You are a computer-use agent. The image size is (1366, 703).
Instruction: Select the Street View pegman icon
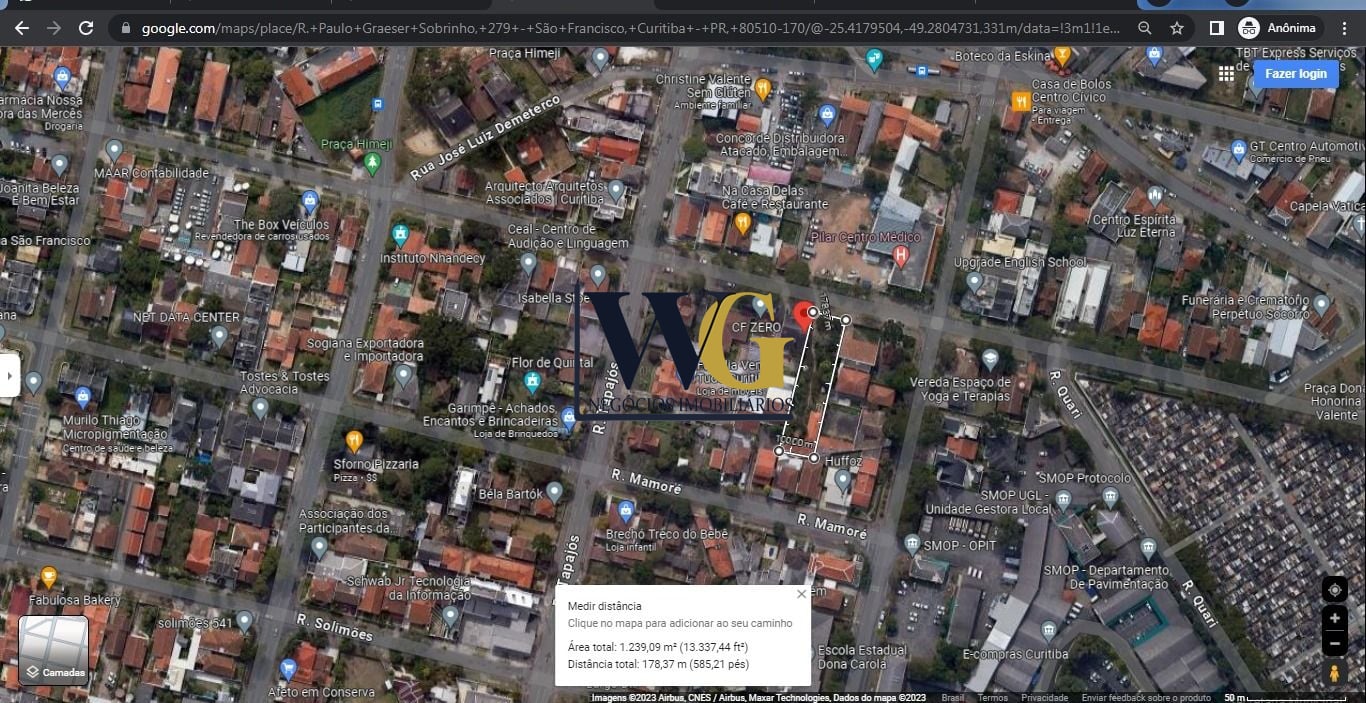[1334, 674]
